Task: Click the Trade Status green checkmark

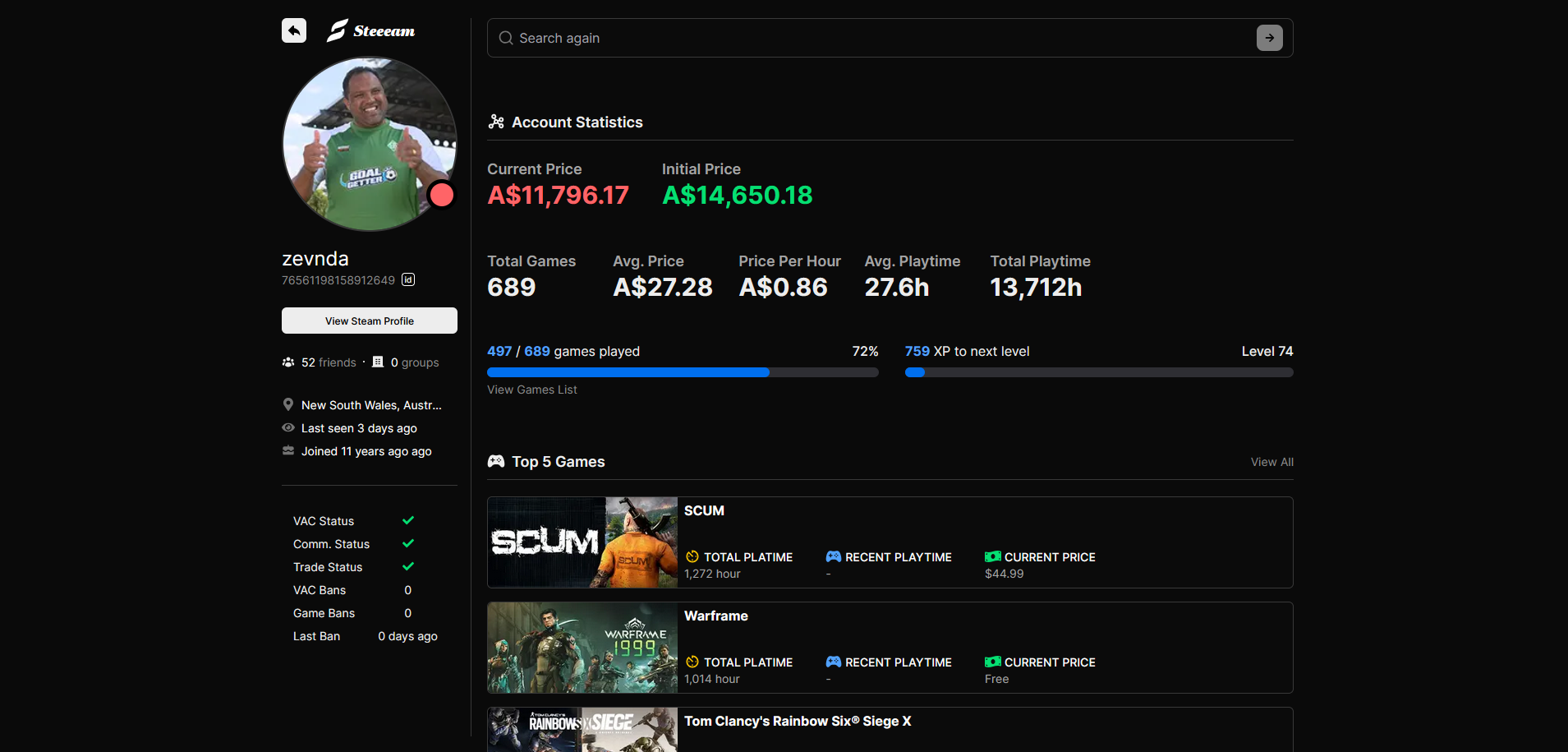Action: click(x=408, y=566)
